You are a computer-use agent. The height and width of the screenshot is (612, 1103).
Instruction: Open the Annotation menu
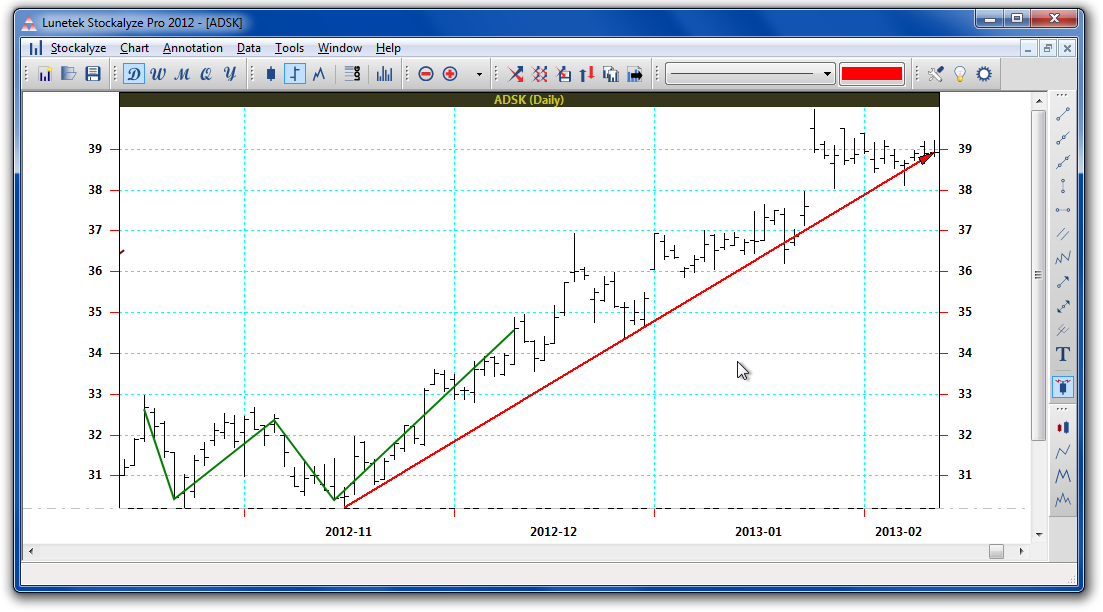[x=193, y=48]
